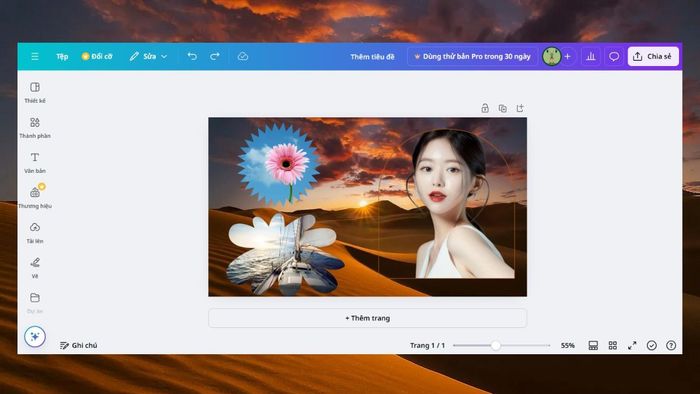The image size is (700, 394).
Task: Open the help question mark icon
Action: tap(671, 345)
